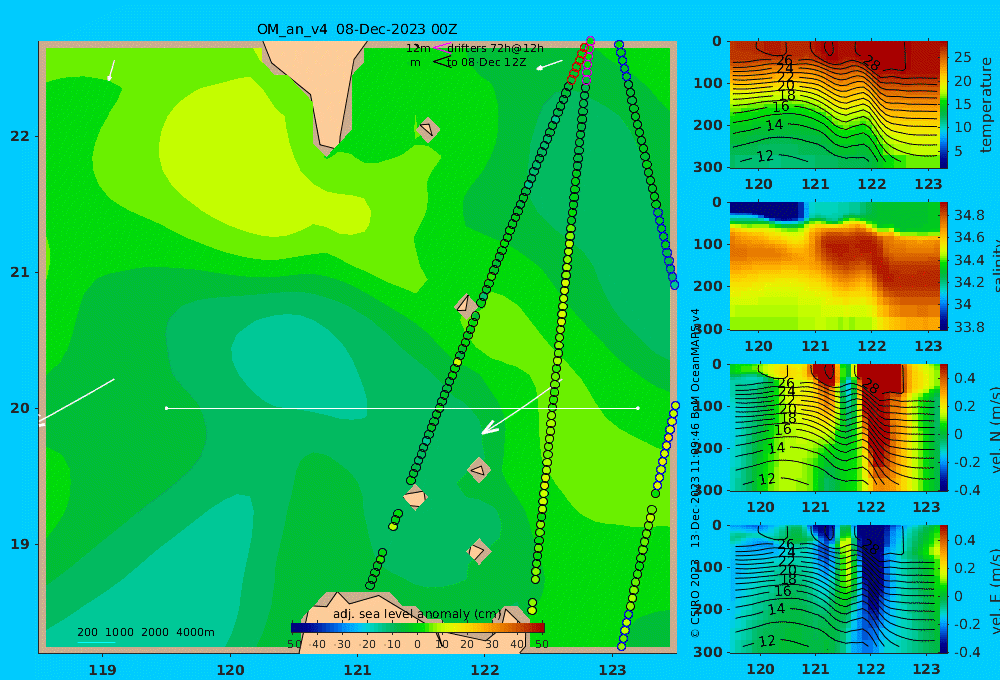Click latitude label 19 on the main map

20,544
